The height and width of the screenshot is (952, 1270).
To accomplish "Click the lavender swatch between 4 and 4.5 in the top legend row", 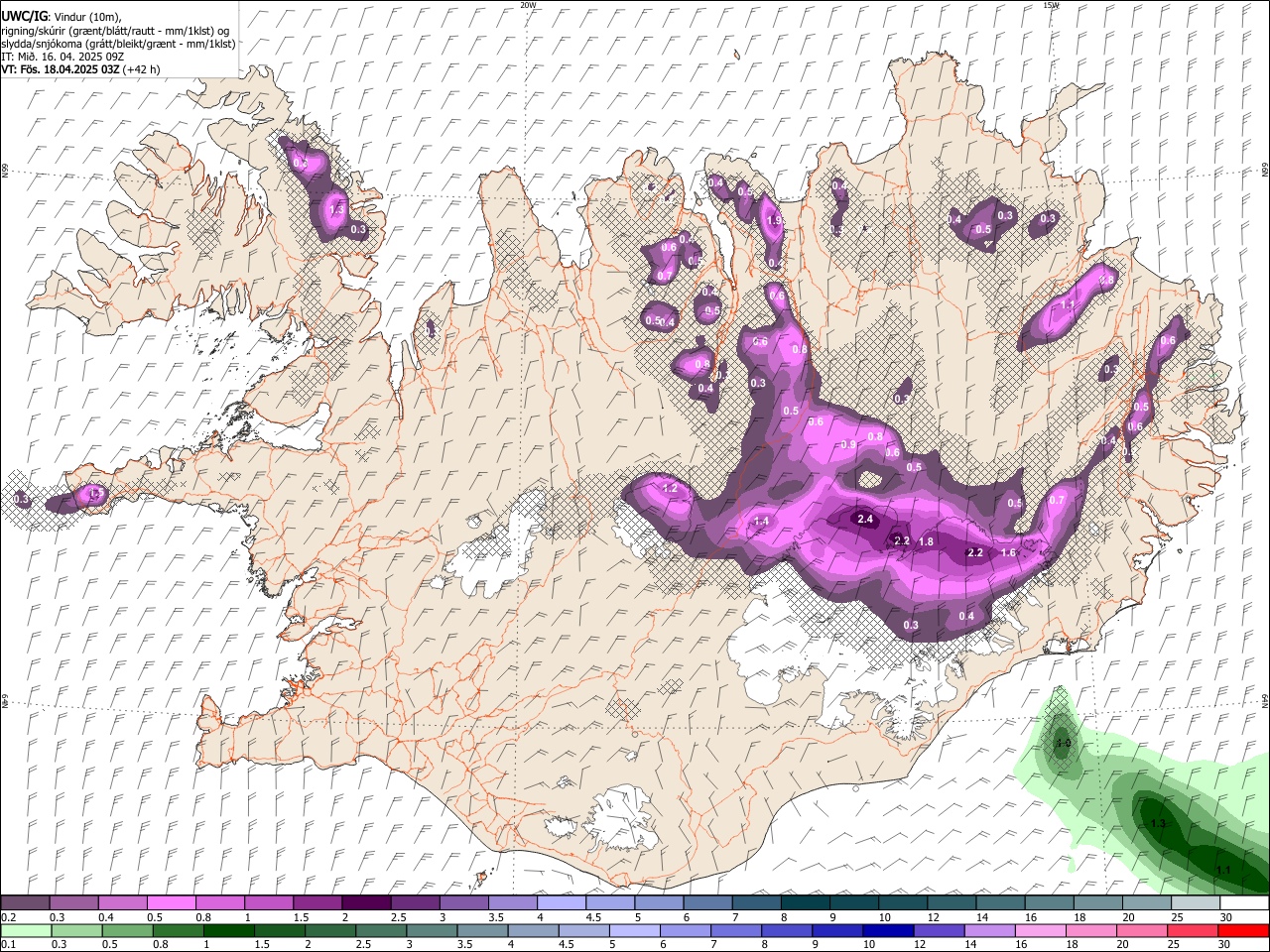I will [x=562, y=903].
